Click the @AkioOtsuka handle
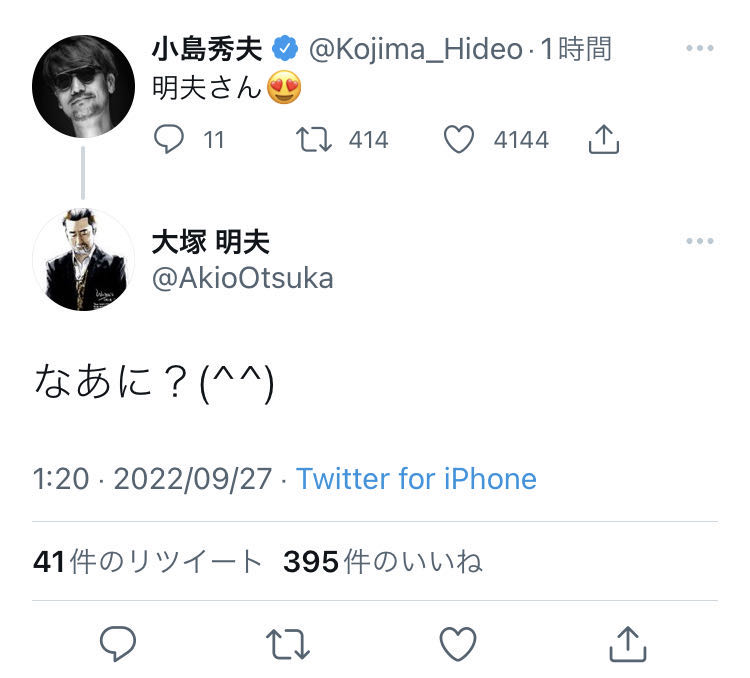The height and width of the screenshot is (678, 750). [242, 278]
